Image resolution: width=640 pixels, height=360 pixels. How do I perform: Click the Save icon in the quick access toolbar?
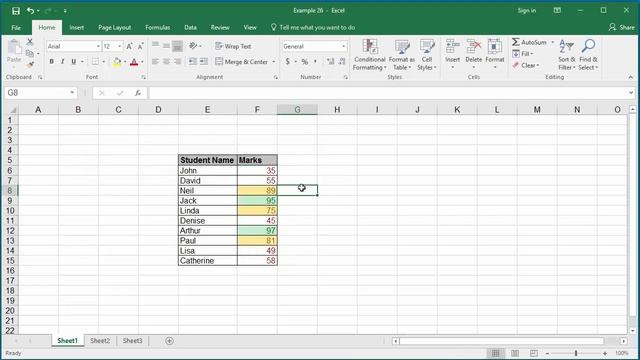16,11
